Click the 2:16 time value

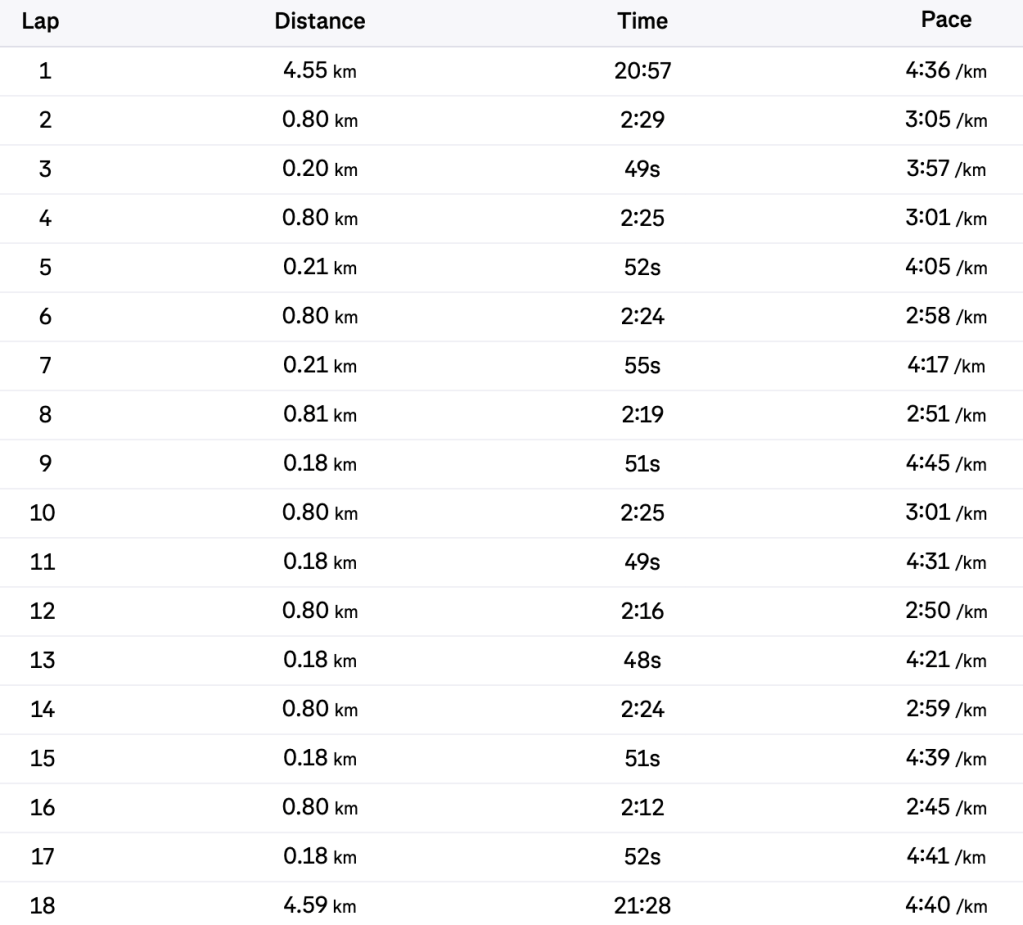[640, 611]
